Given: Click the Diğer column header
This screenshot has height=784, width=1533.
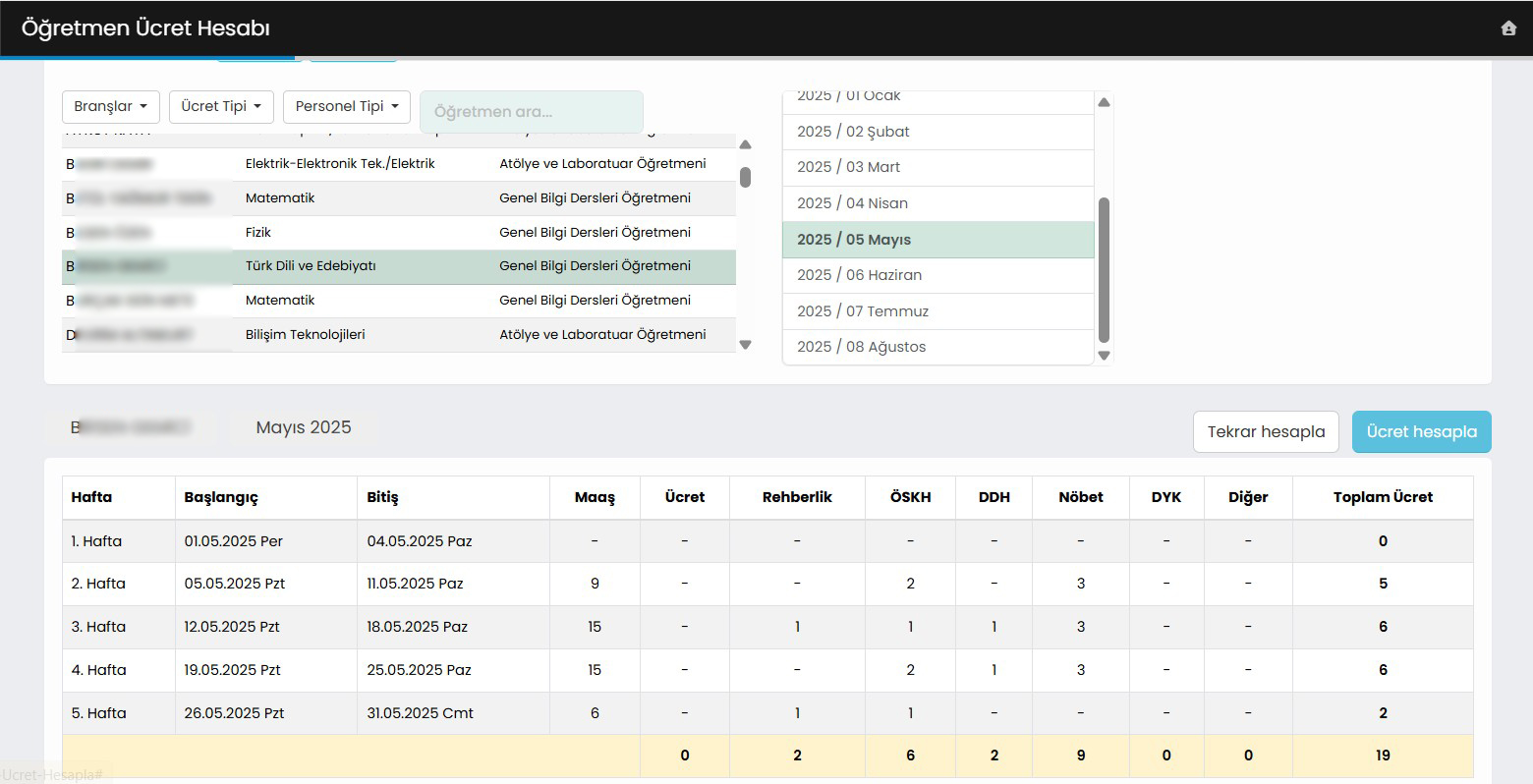Looking at the screenshot, I should point(1248,497).
